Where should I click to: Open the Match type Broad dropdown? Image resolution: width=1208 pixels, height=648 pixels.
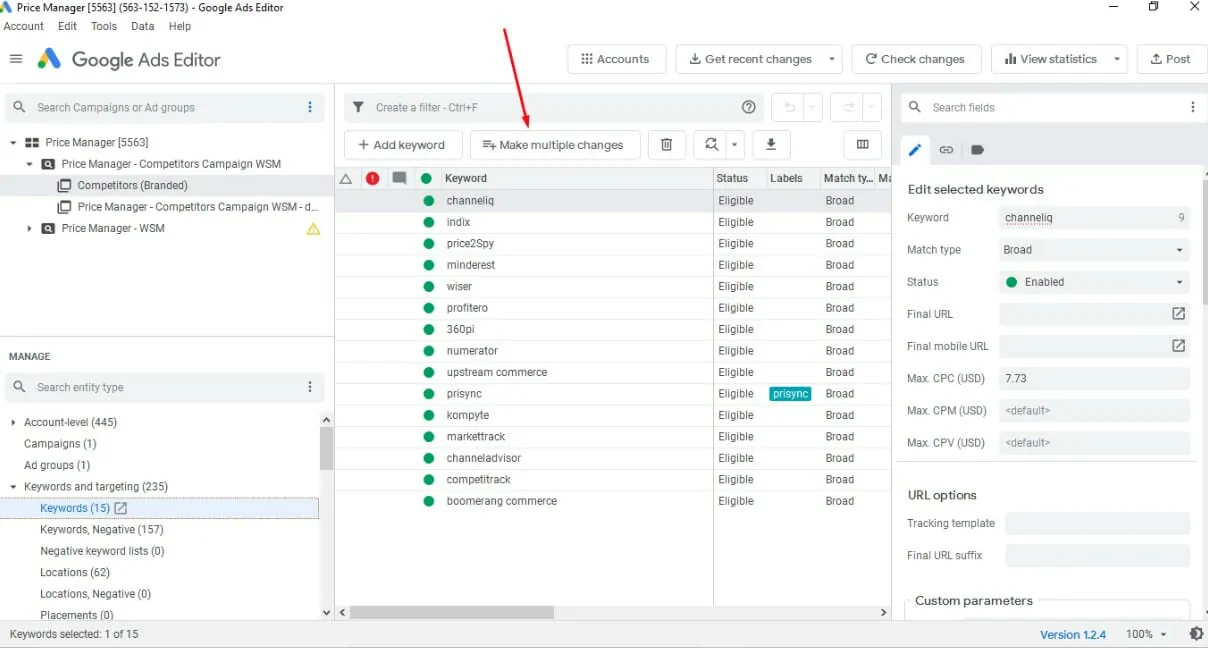(x=1094, y=250)
